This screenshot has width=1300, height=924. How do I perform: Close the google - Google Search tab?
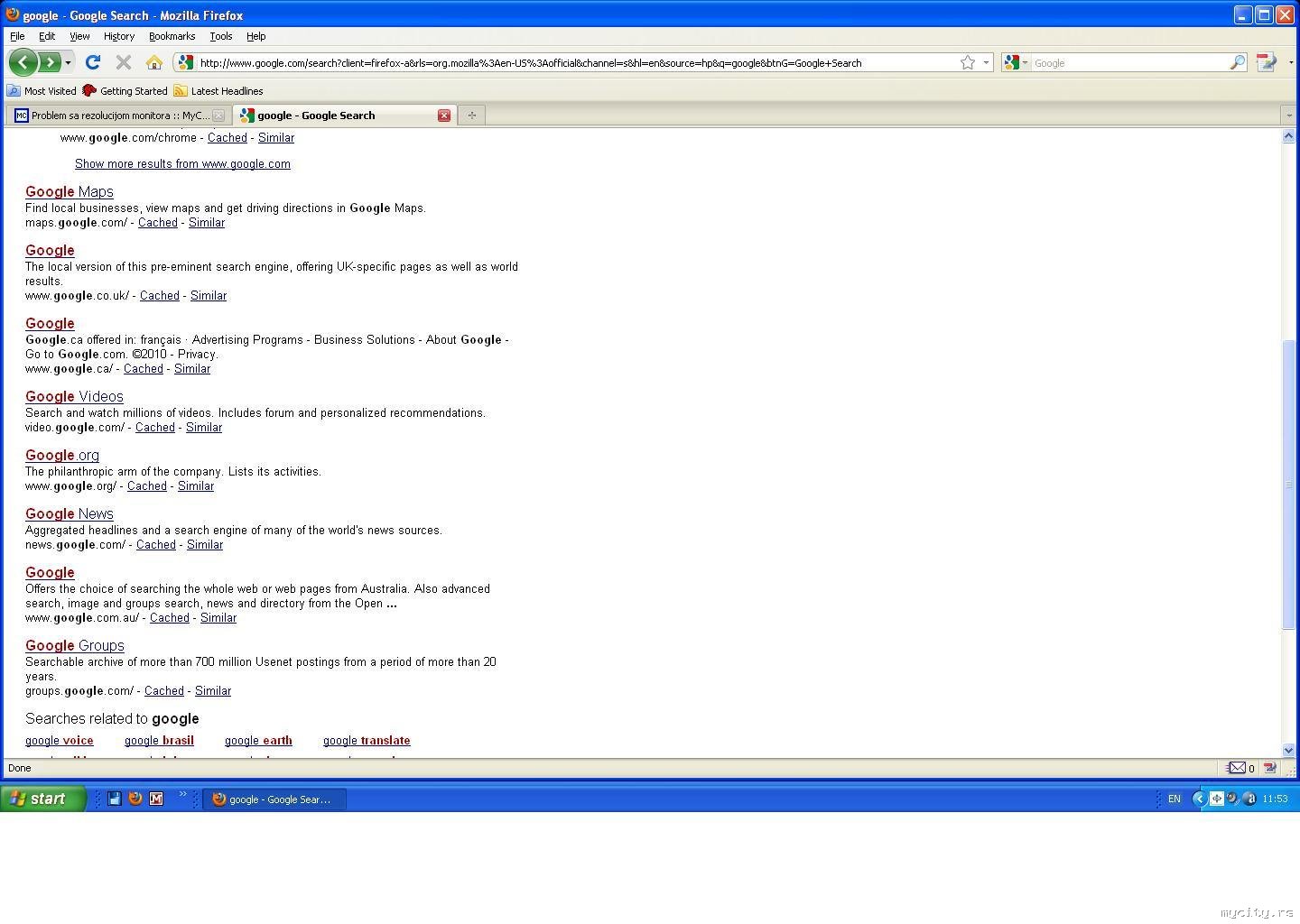(x=444, y=115)
